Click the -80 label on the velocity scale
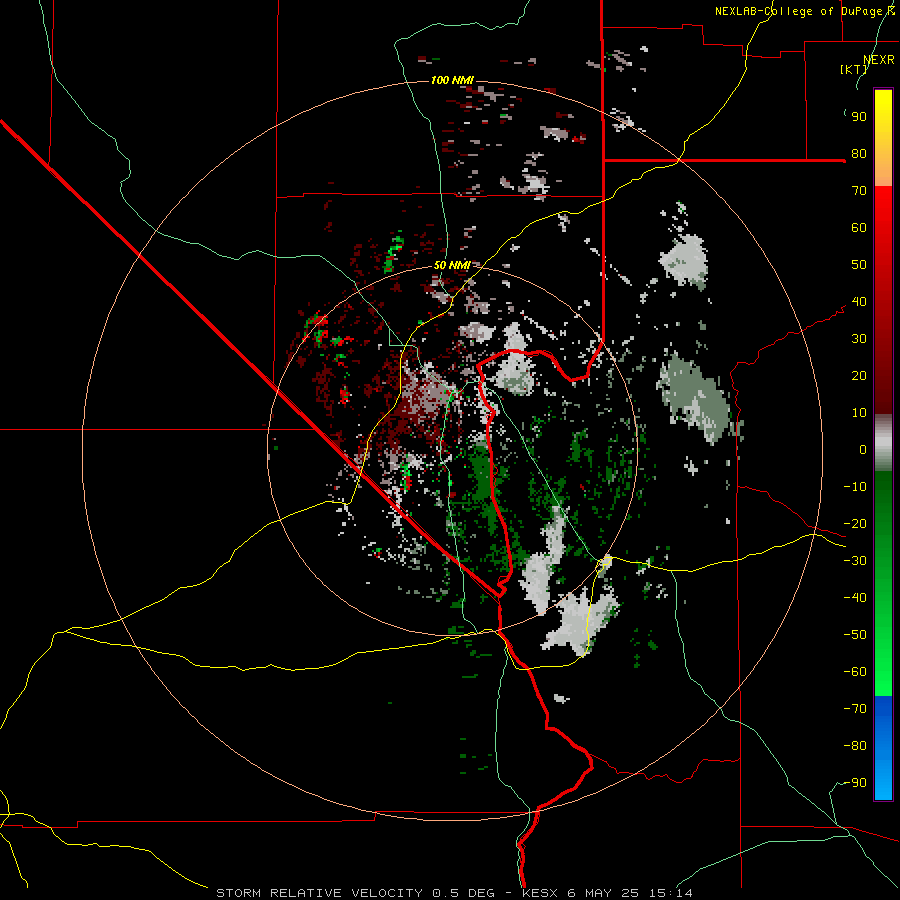Viewport: 900px width, 900px height. point(855,746)
